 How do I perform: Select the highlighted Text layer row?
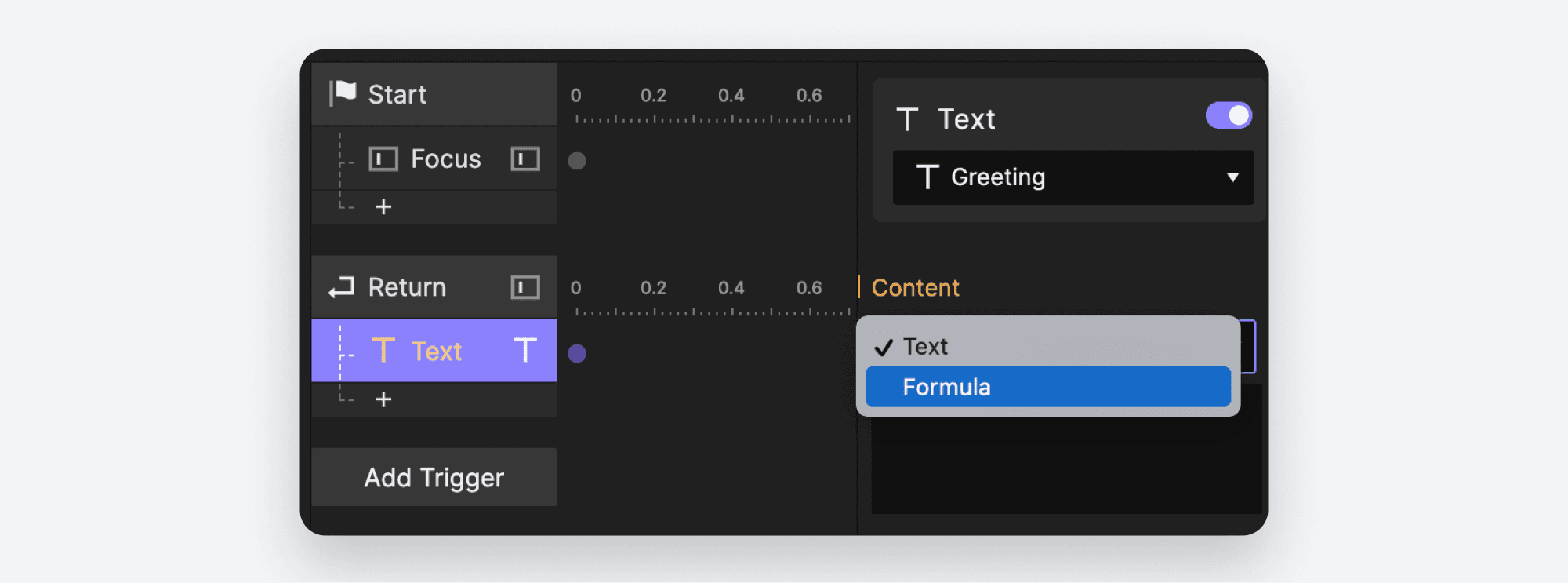pyautogui.click(x=434, y=351)
